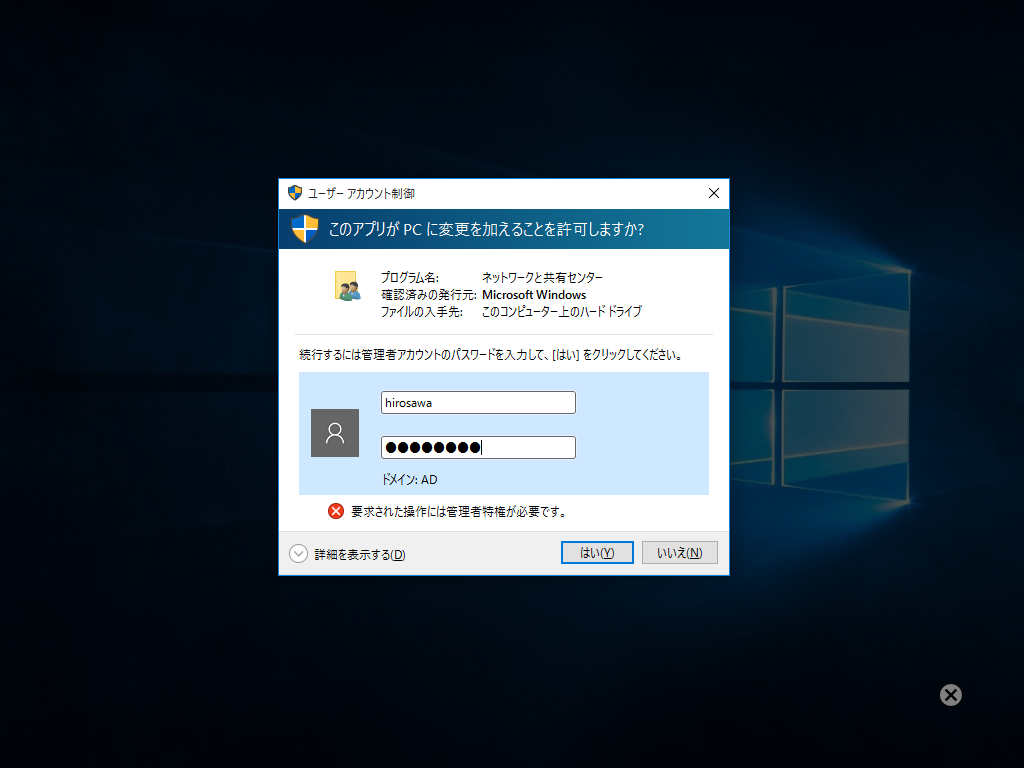Click the small shield icon in title bar

pyautogui.click(x=295, y=193)
